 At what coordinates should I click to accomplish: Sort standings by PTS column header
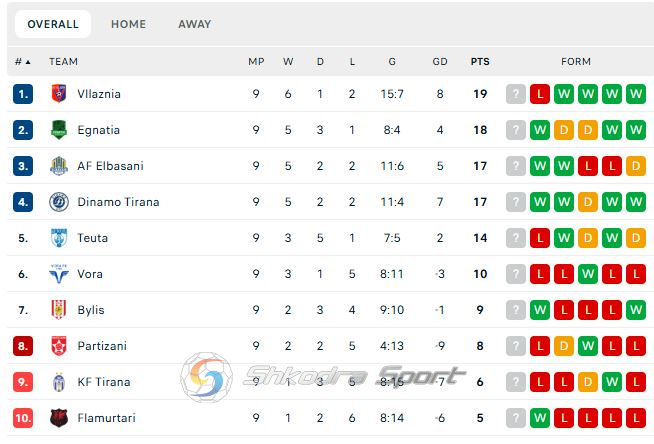click(480, 62)
